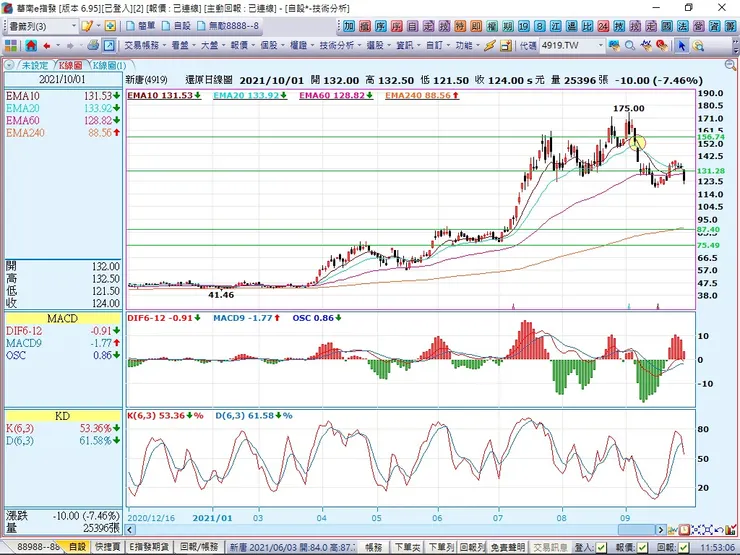Click the yellow plus add-bookmark icon
740x555 pixels.
110,26
